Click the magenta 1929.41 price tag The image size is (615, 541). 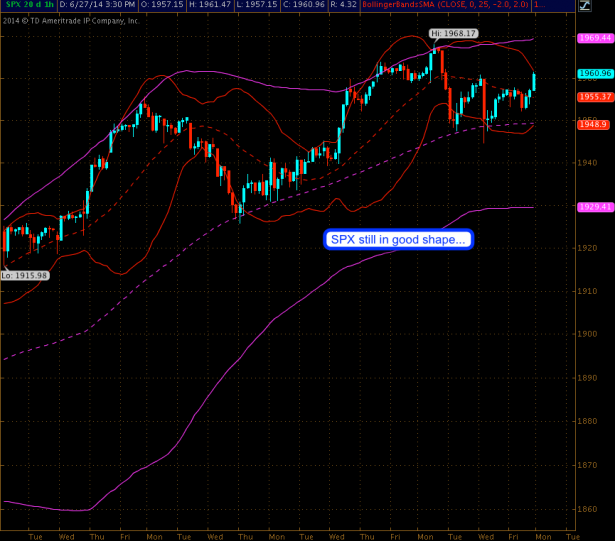(594, 207)
